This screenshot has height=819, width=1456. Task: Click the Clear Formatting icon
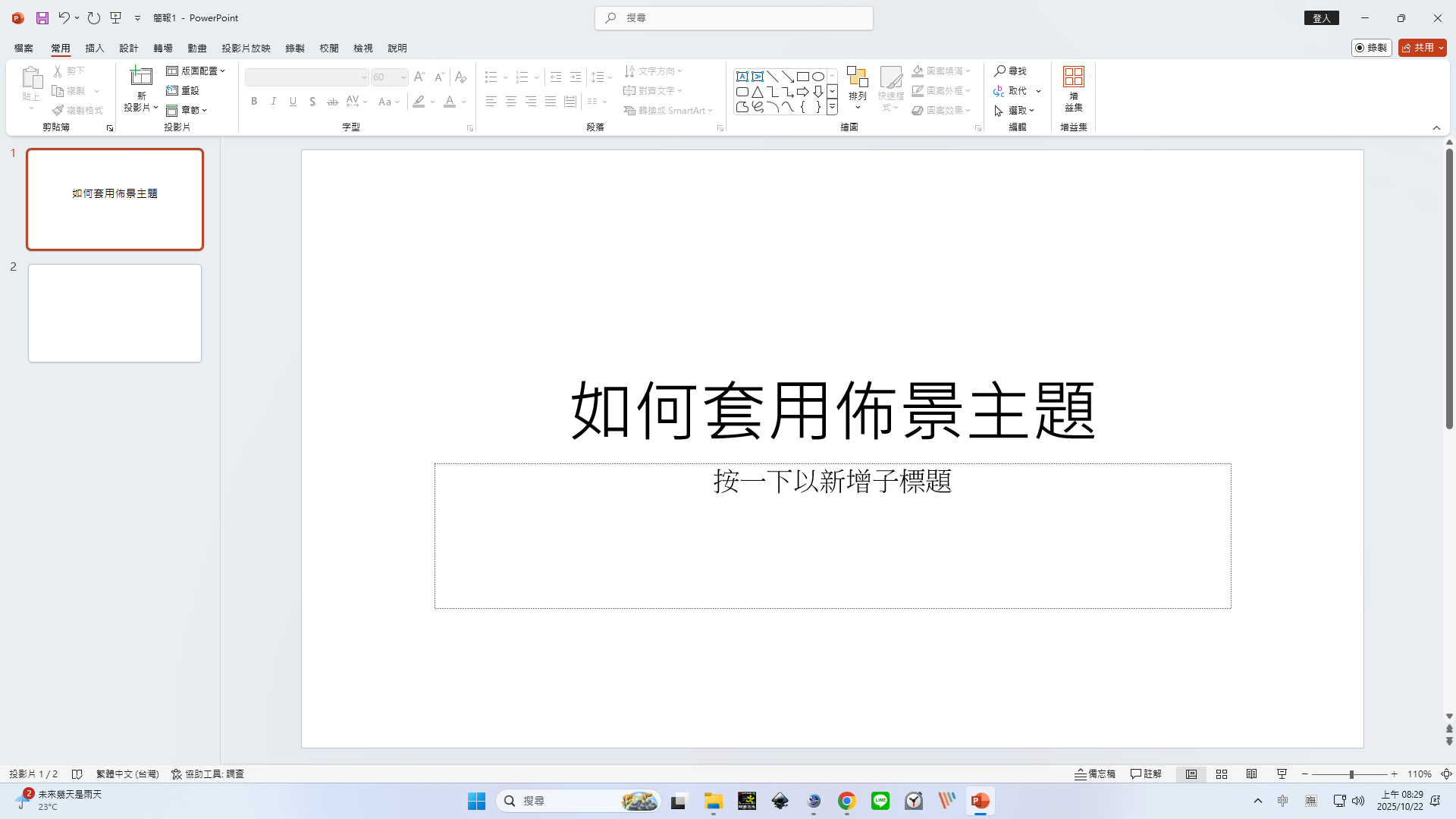[x=460, y=77]
